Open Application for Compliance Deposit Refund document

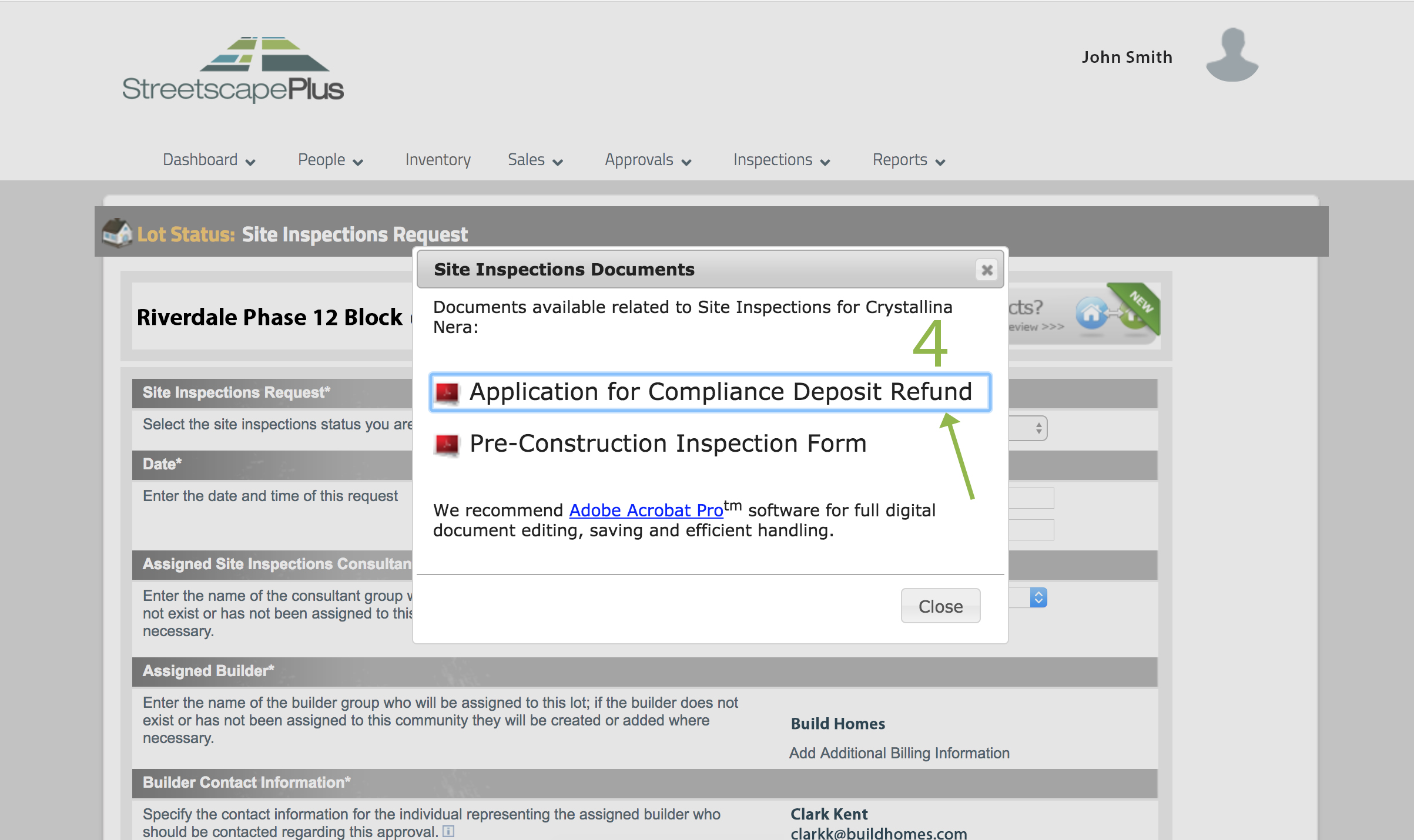click(720, 392)
